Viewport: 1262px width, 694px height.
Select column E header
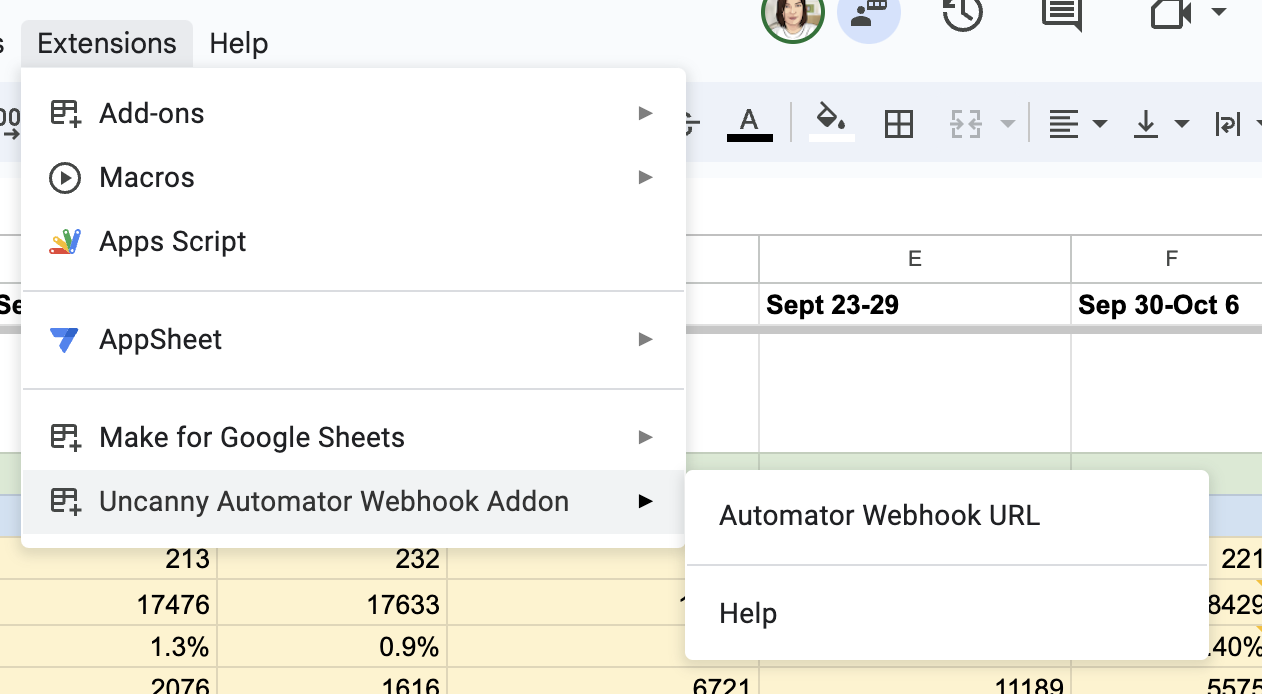pyautogui.click(x=914, y=259)
